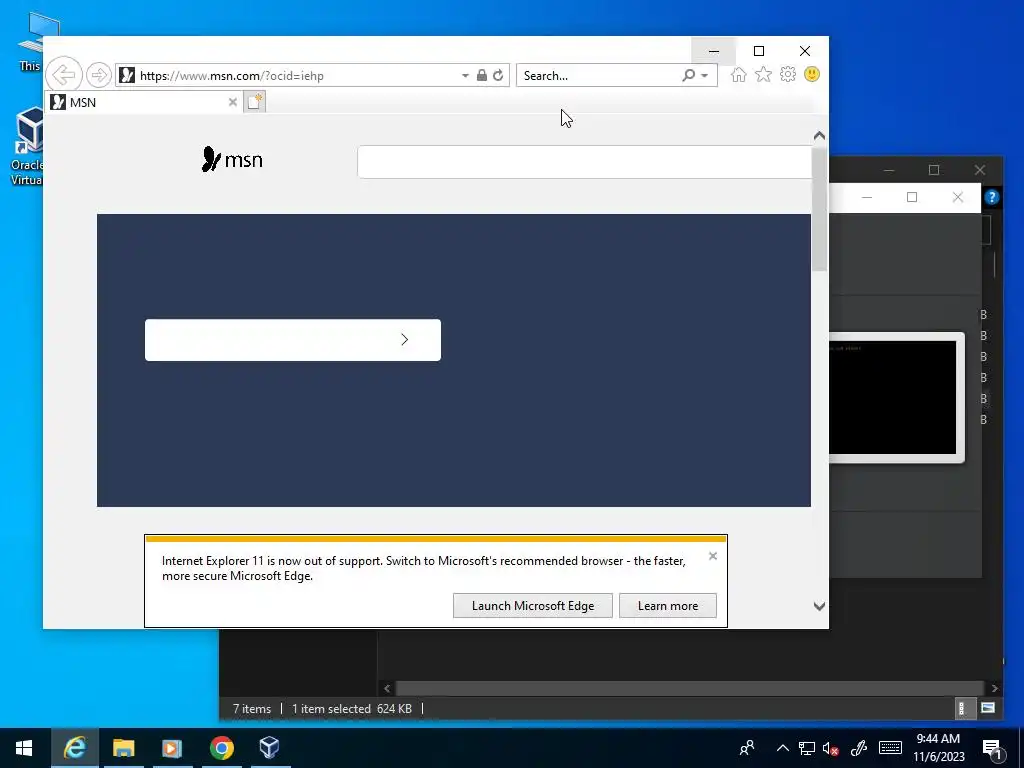Select the MSN tab
1024x768 pixels.
pyautogui.click(x=145, y=102)
